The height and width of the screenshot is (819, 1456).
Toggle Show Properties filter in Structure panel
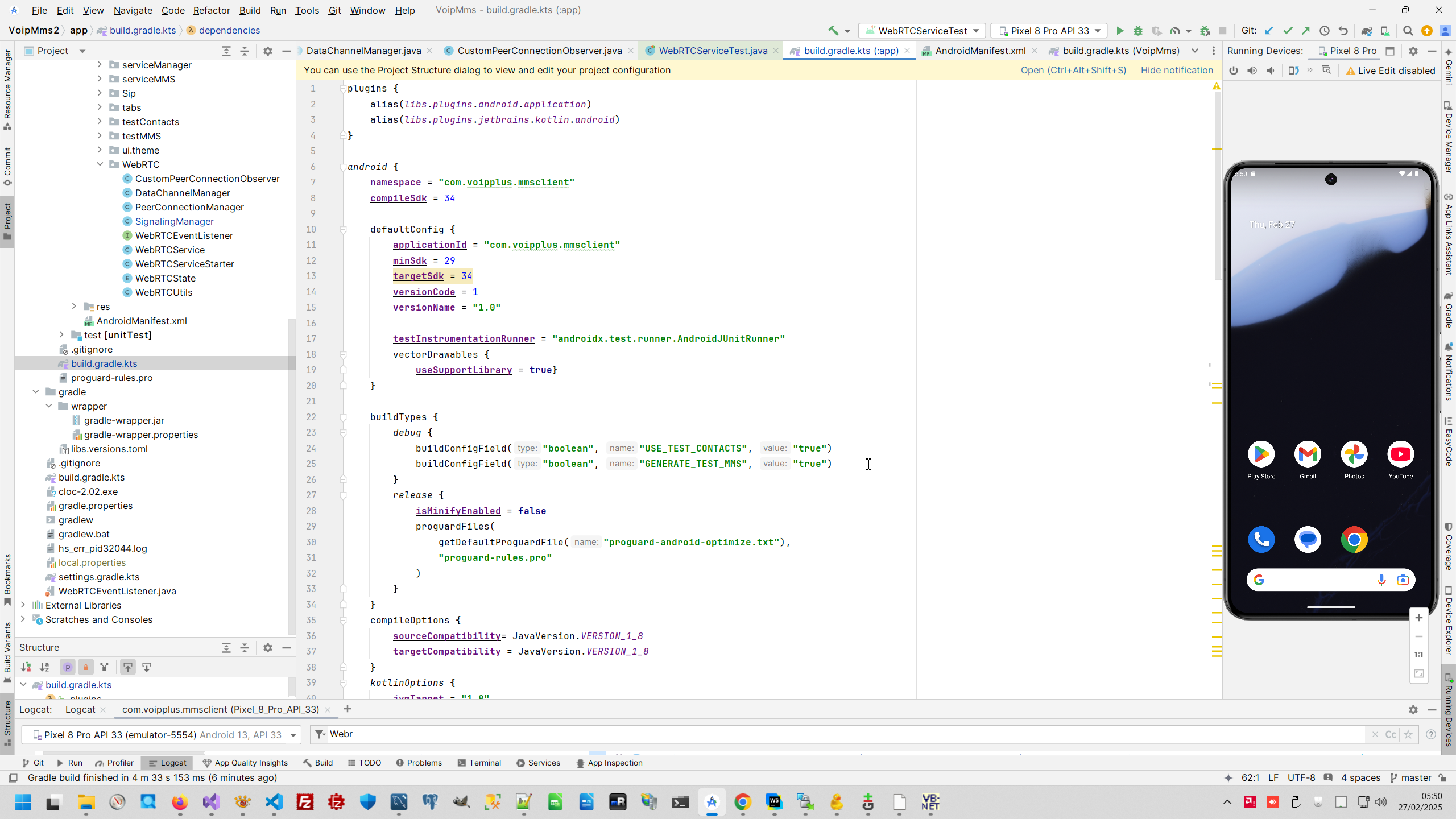click(x=68, y=667)
